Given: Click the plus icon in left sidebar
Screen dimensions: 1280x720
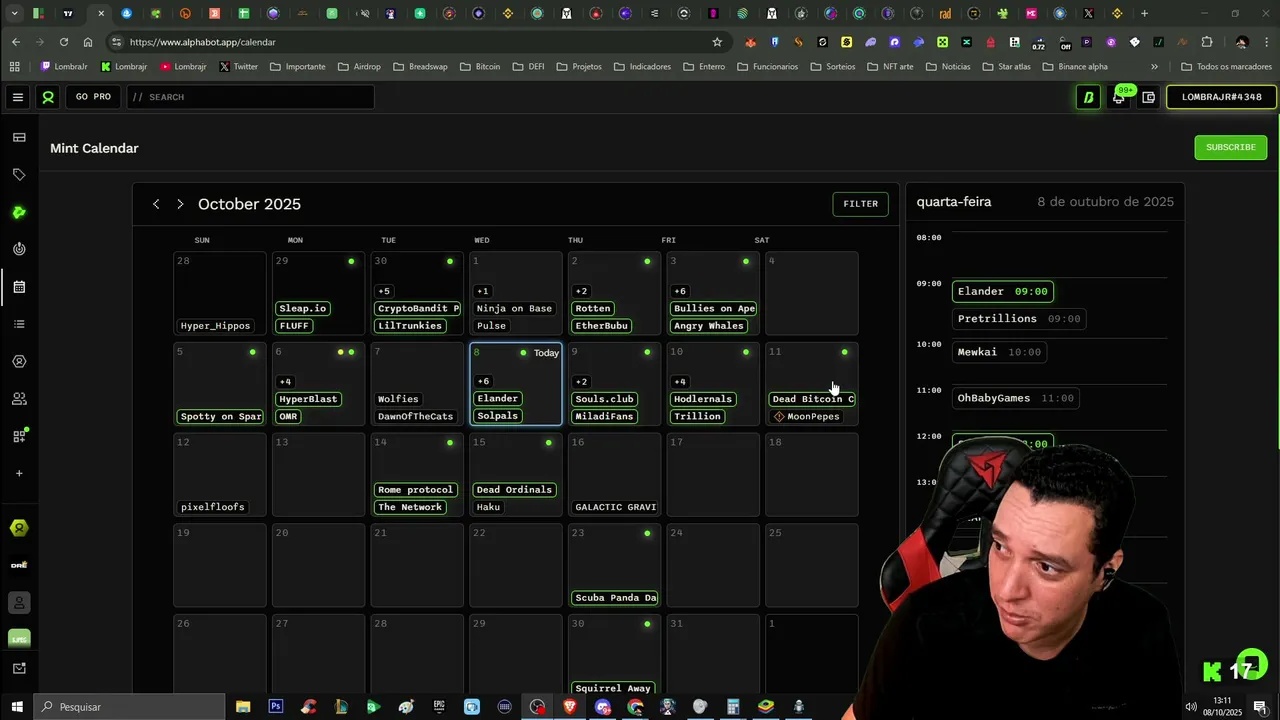Looking at the screenshot, I should 19,473.
